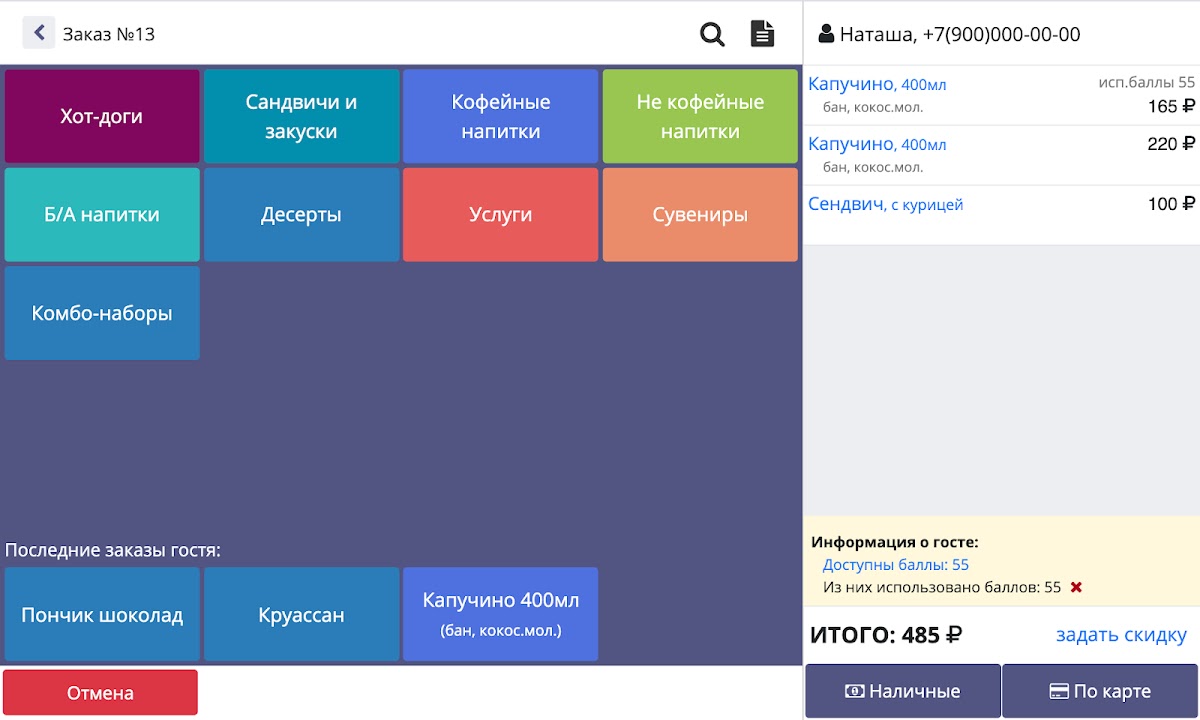The height and width of the screenshot is (720, 1200).
Task: Open the Услуги category
Action: 500,215
